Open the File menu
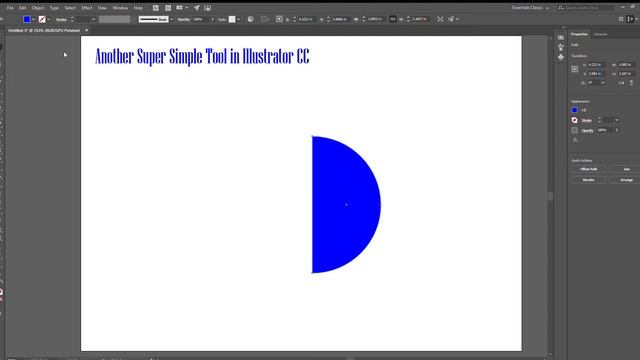Viewport: 640px width, 360px height. [10, 8]
